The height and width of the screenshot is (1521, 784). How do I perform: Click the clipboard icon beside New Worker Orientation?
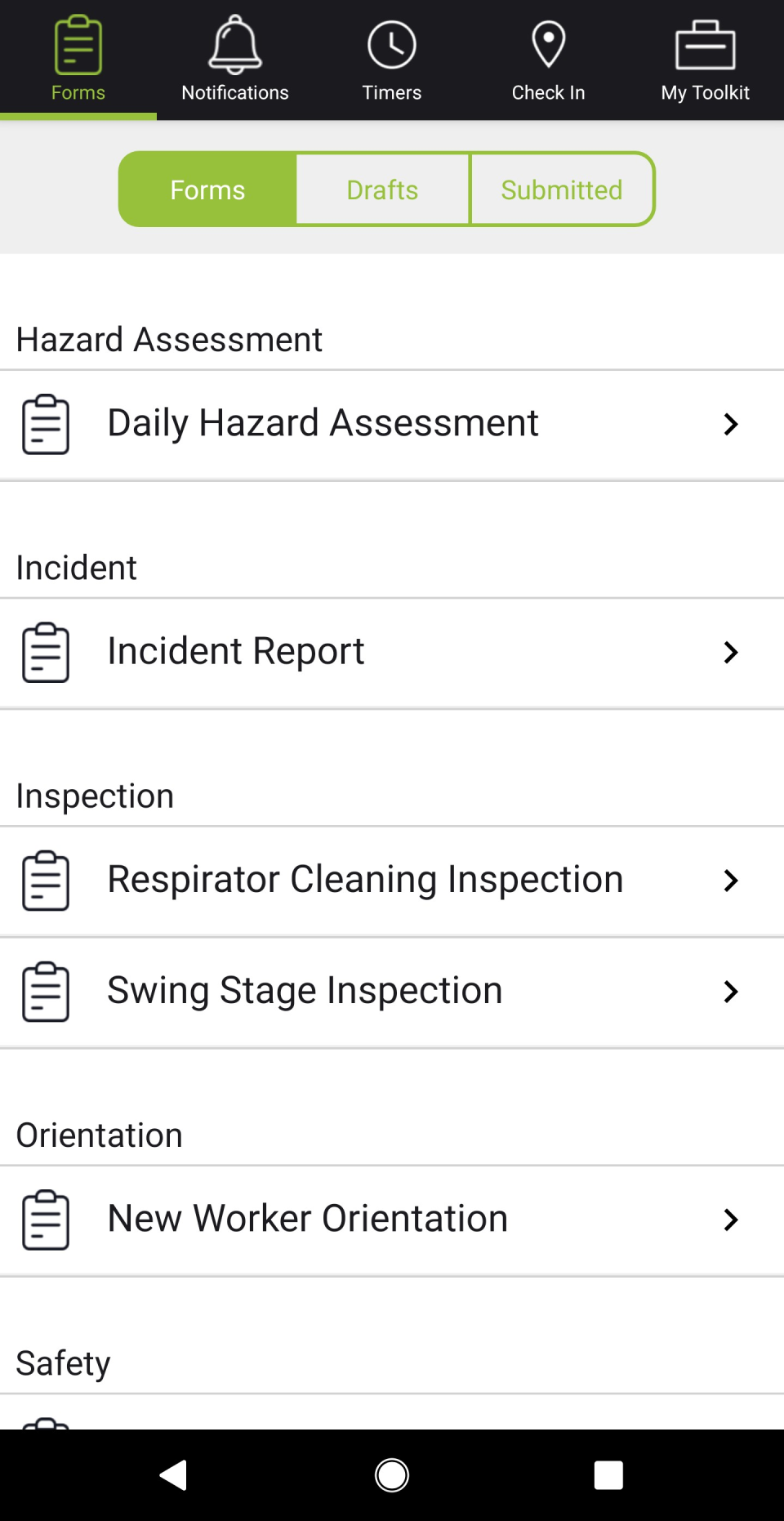click(45, 1220)
